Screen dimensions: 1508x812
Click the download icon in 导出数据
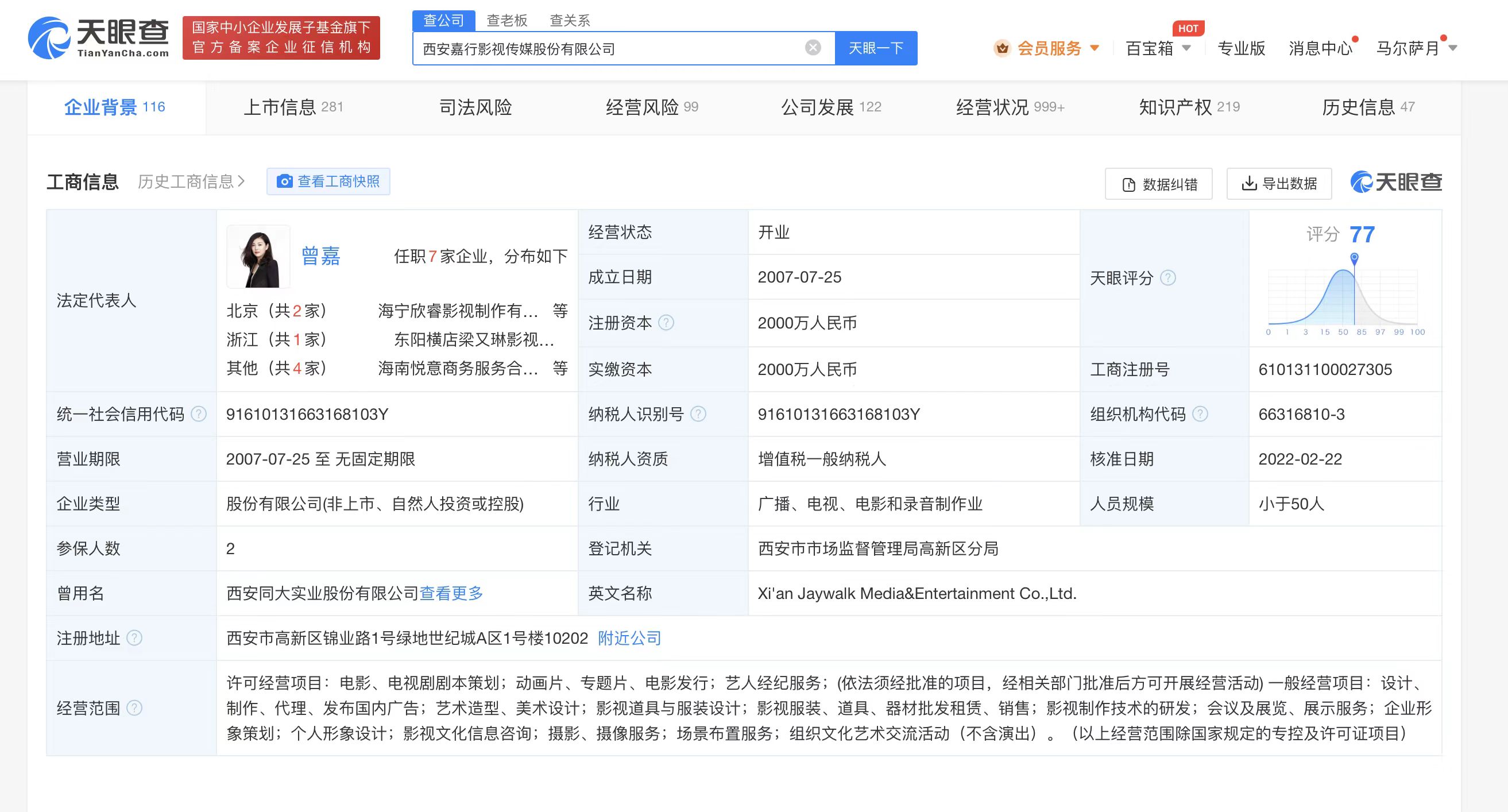point(1248,183)
